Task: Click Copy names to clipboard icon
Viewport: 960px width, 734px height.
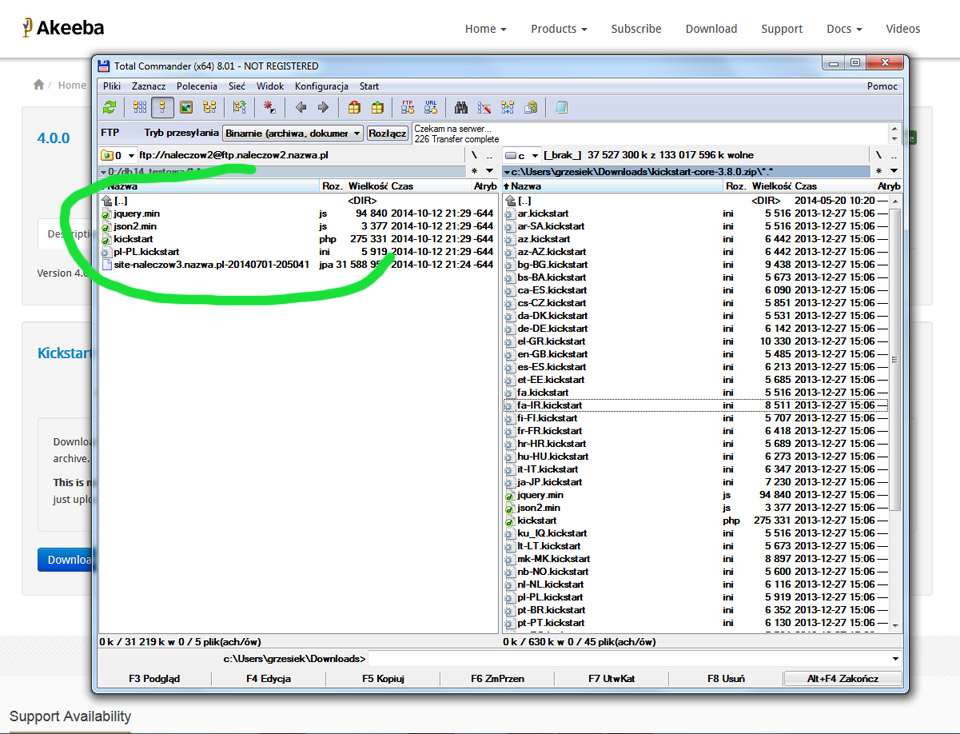Action: [531, 108]
